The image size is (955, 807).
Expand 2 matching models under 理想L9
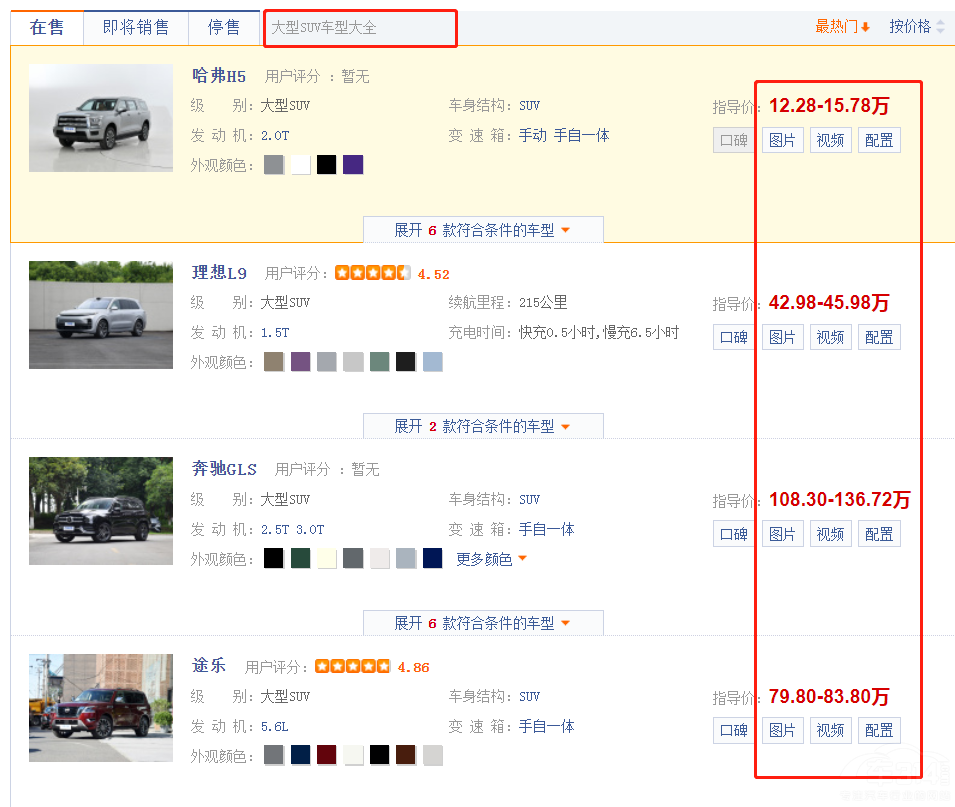pos(482,426)
